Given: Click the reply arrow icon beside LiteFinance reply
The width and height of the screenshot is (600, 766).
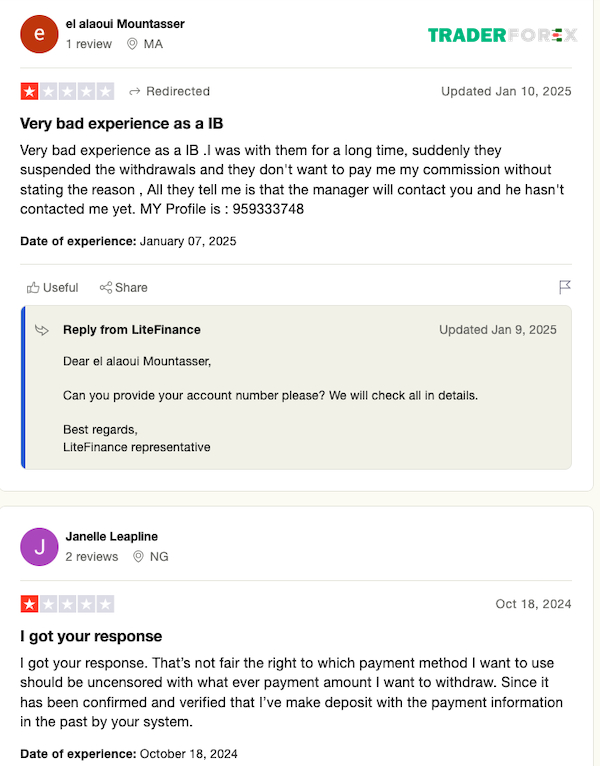Looking at the screenshot, I should [42, 330].
